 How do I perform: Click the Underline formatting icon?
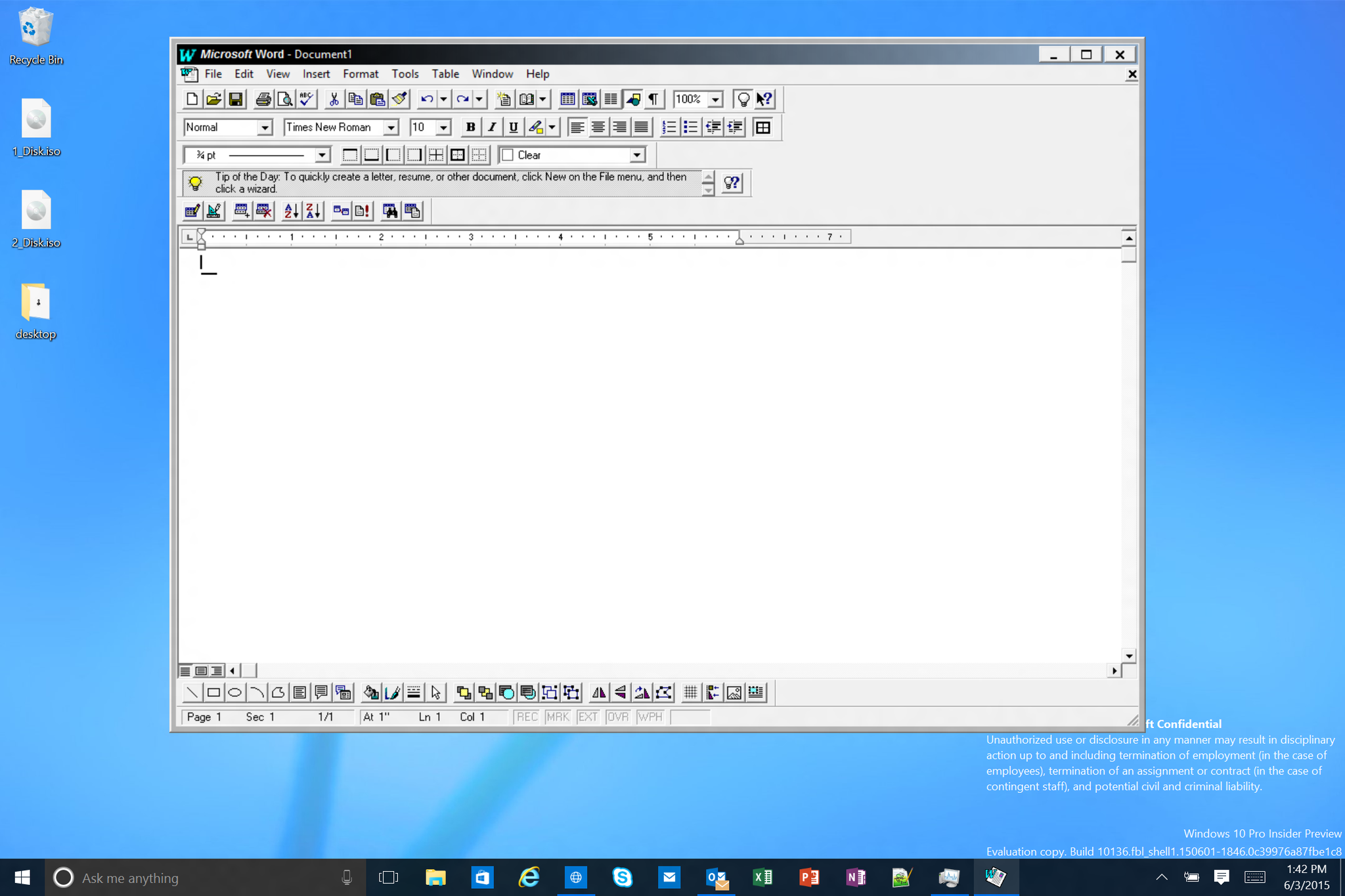pyautogui.click(x=511, y=127)
